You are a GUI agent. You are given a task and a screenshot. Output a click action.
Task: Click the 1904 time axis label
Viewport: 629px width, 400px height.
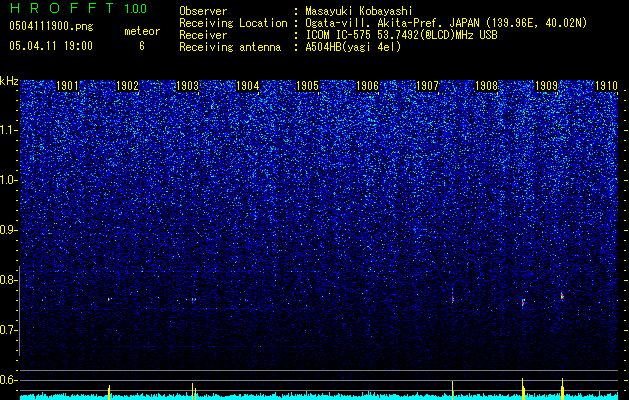click(248, 86)
